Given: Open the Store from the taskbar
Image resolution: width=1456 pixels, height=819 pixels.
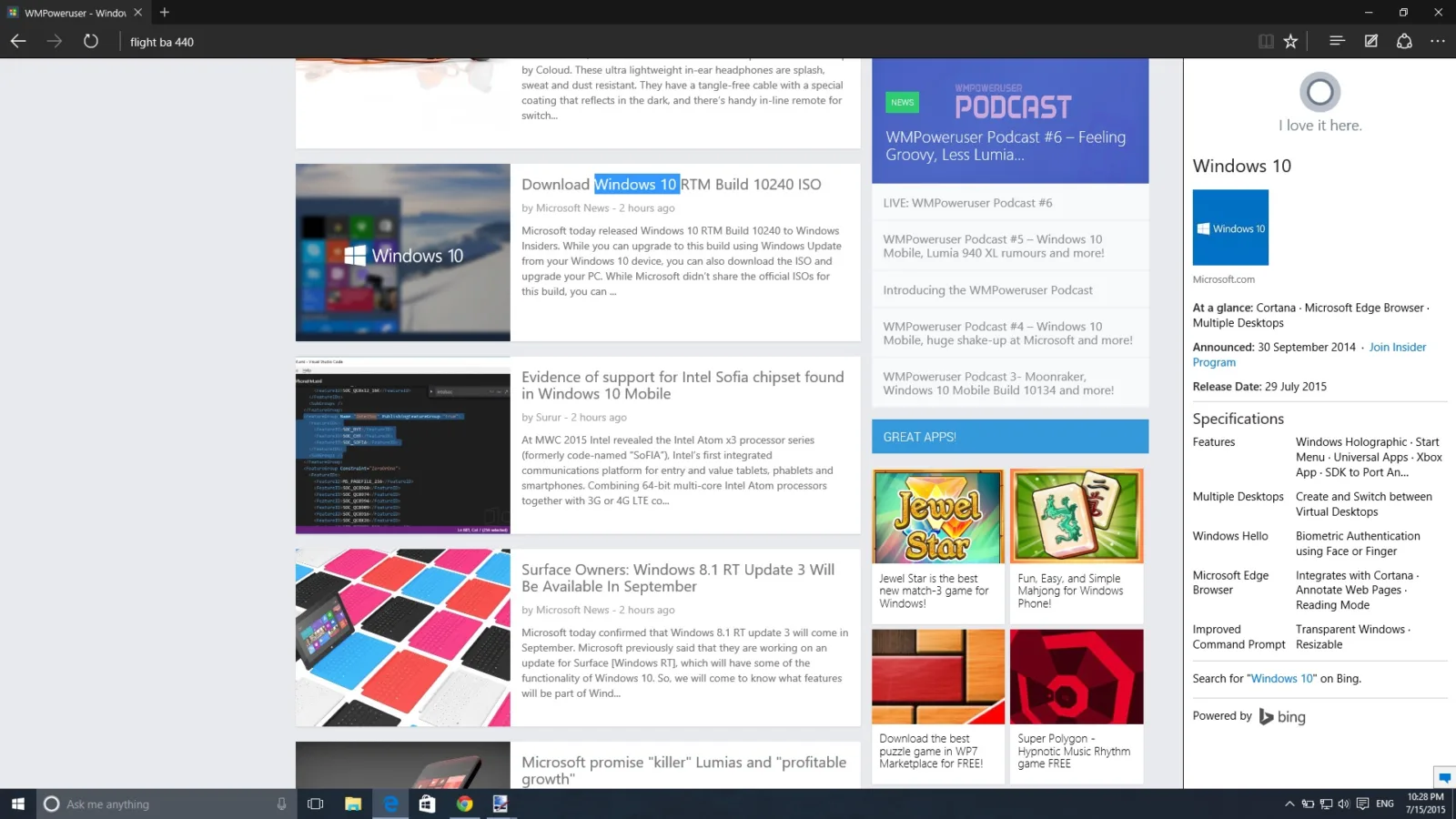Looking at the screenshot, I should click(427, 804).
